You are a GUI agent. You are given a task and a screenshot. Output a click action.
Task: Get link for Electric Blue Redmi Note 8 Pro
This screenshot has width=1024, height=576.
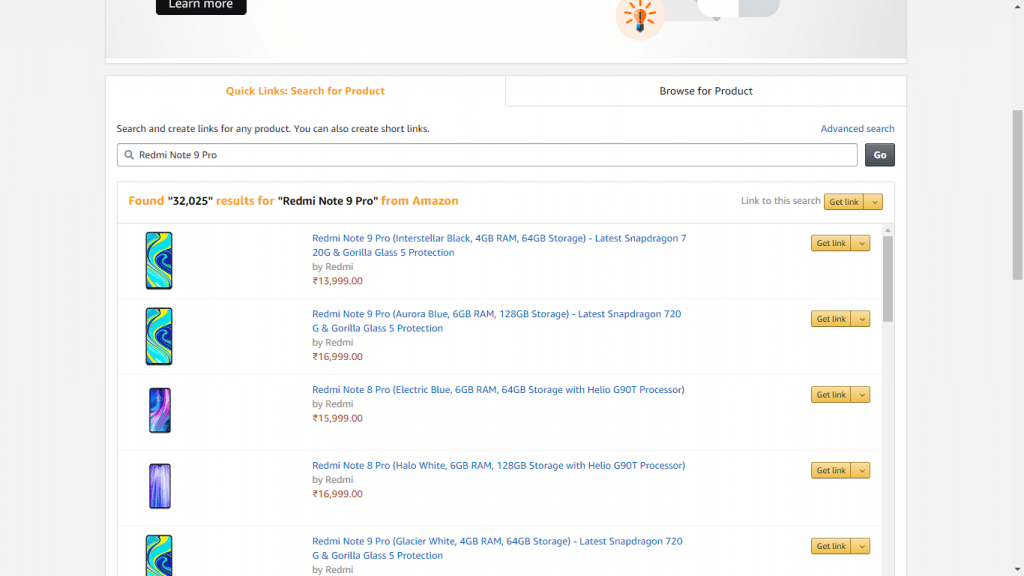click(831, 394)
